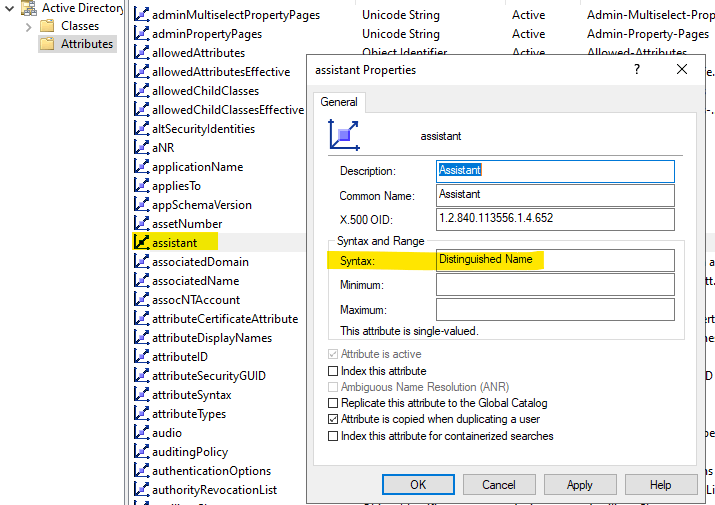Click the auditingPolicy attribute icon
This screenshot has width=715, height=505.
(141, 452)
